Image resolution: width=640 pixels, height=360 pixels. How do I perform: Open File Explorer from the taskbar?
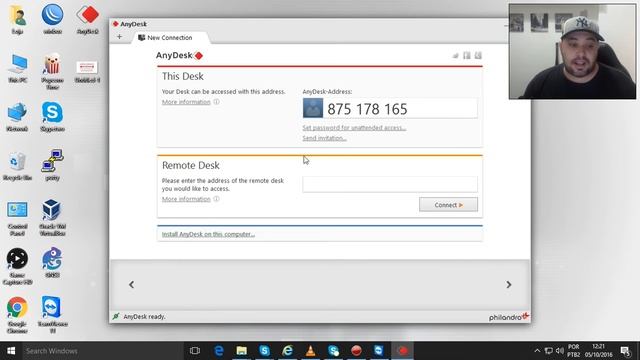[242, 351]
